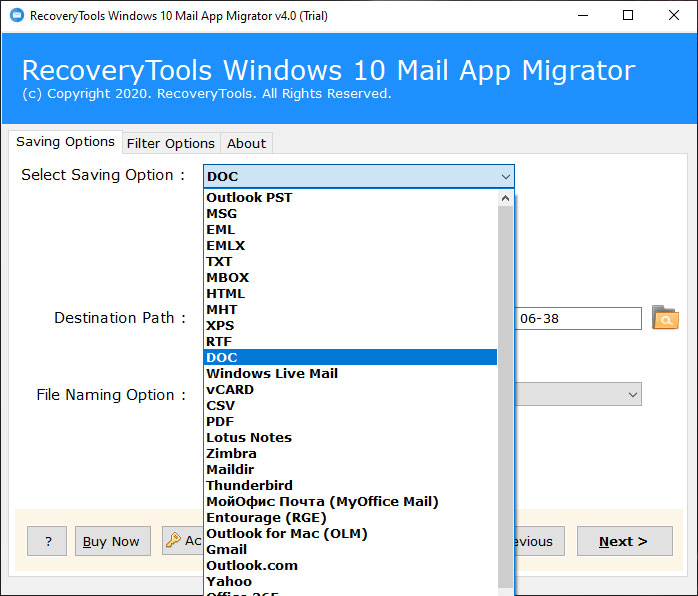Close the Migrator window
Screen dimensions: 698x596
[x=674, y=16]
